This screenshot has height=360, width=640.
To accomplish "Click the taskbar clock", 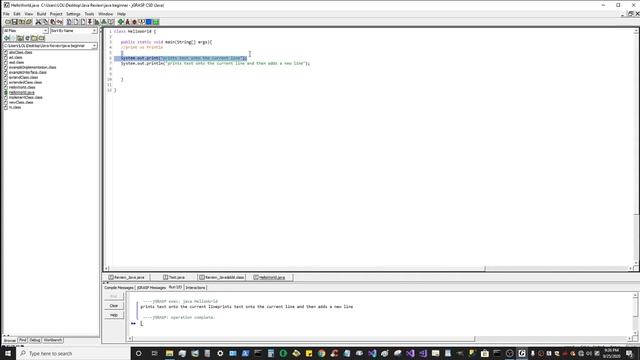I will (611, 353).
